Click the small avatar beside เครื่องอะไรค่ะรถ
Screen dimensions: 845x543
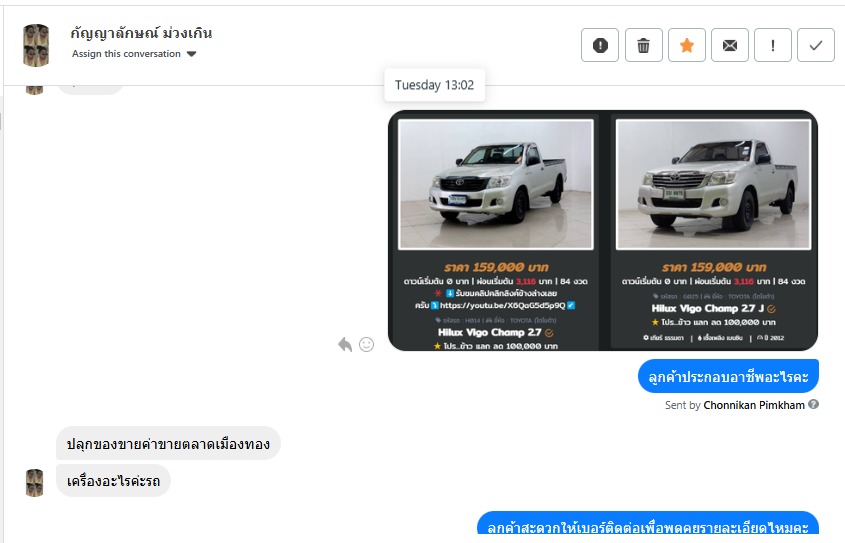pos(35,482)
